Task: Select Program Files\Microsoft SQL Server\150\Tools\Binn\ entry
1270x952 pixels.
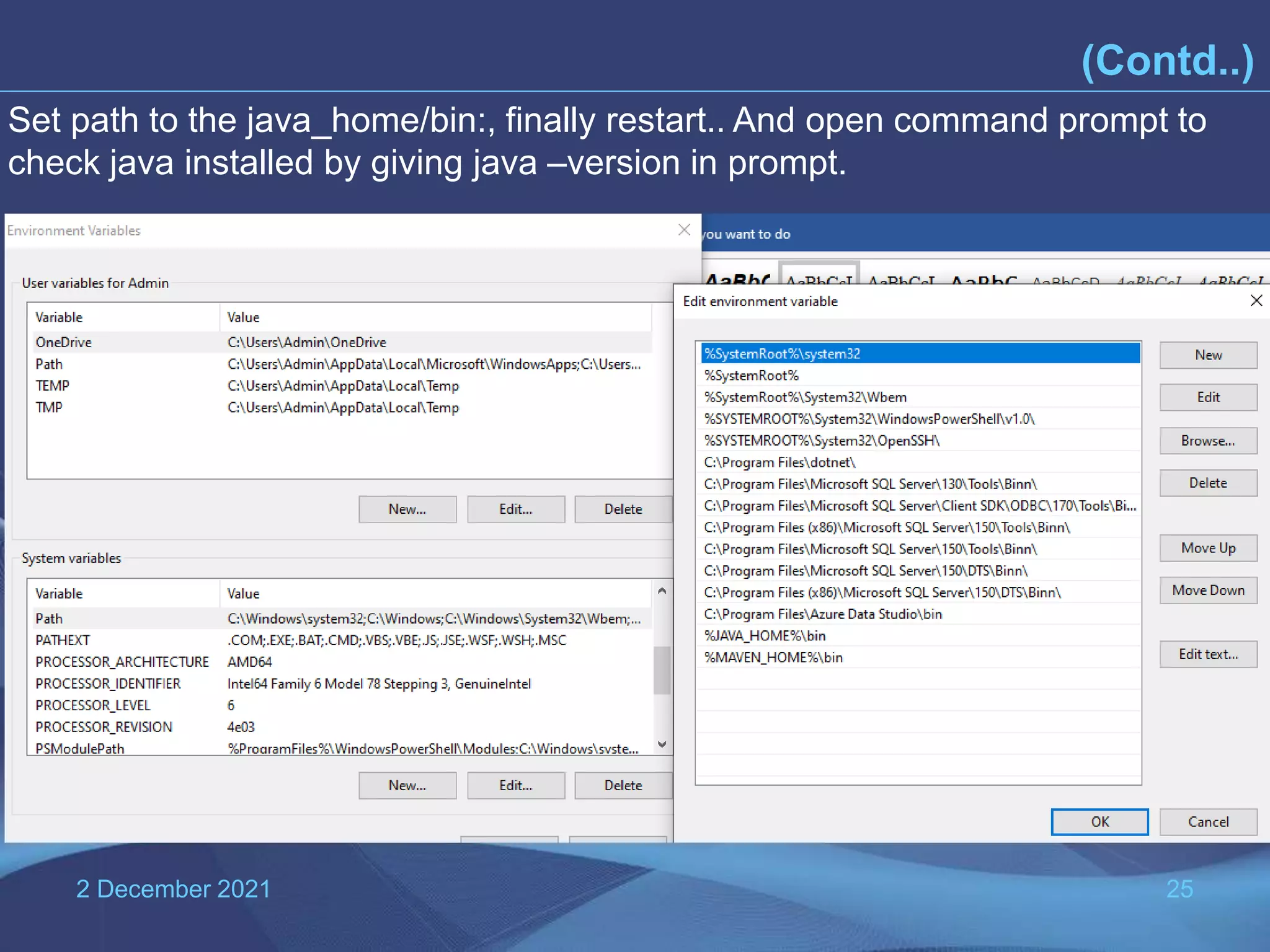Action: tap(920, 549)
